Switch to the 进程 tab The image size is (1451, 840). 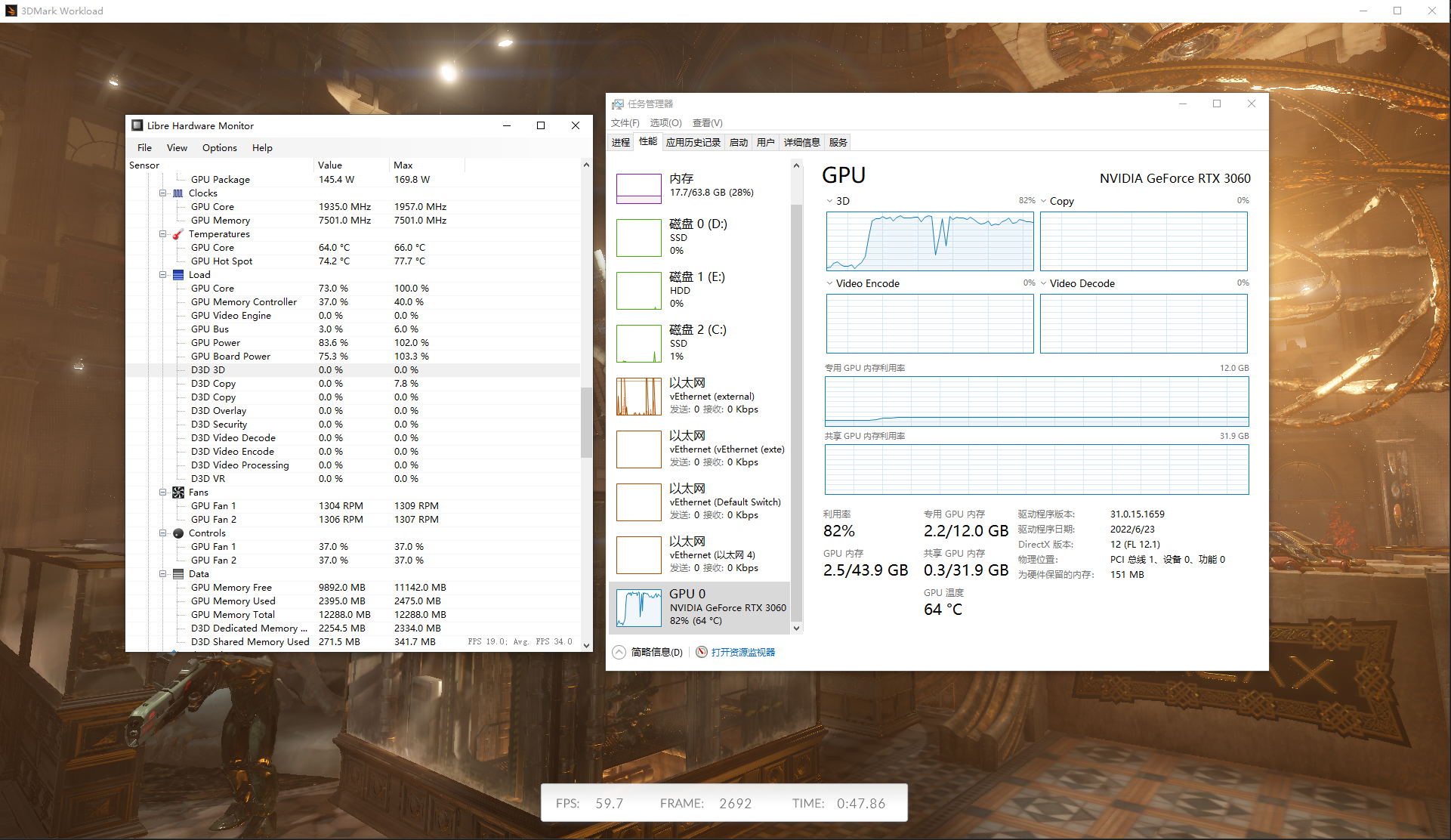tap(621, 142)
